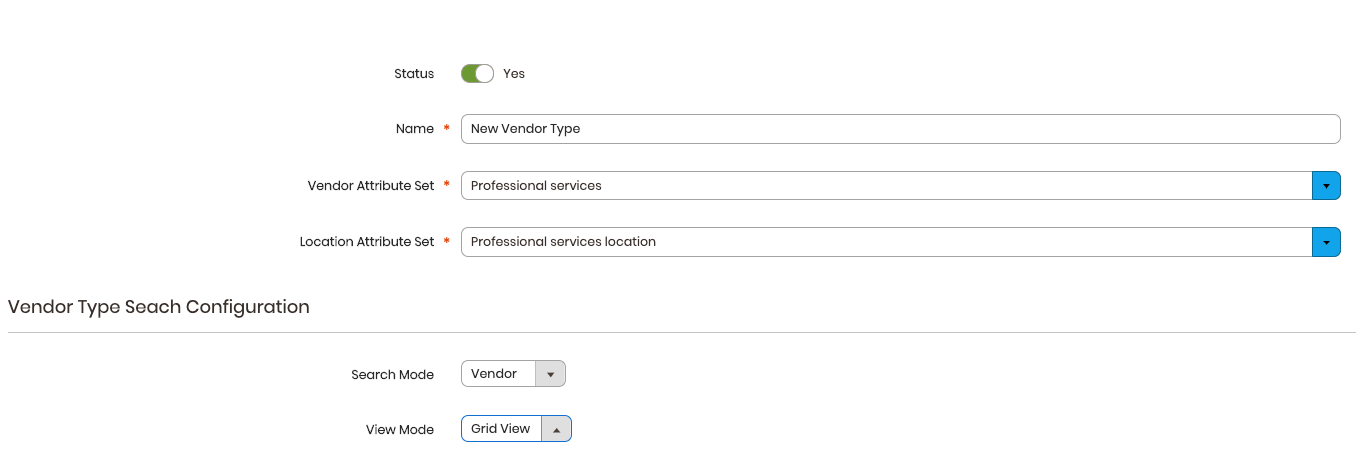This screenshot has height=466, width=1356.
Task: Expand Search Mode using its gray arrow
Action: click(x=550, y=374)
